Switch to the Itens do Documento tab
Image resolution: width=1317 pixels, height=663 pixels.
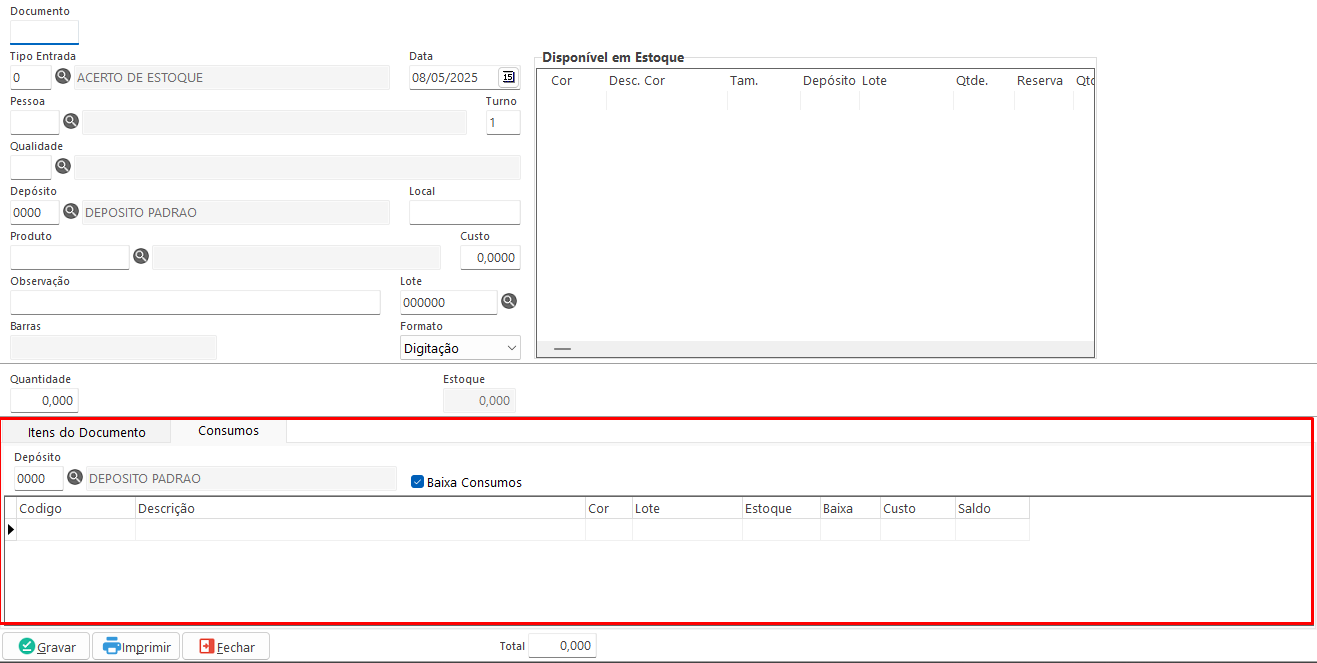(x=87, y=432)
